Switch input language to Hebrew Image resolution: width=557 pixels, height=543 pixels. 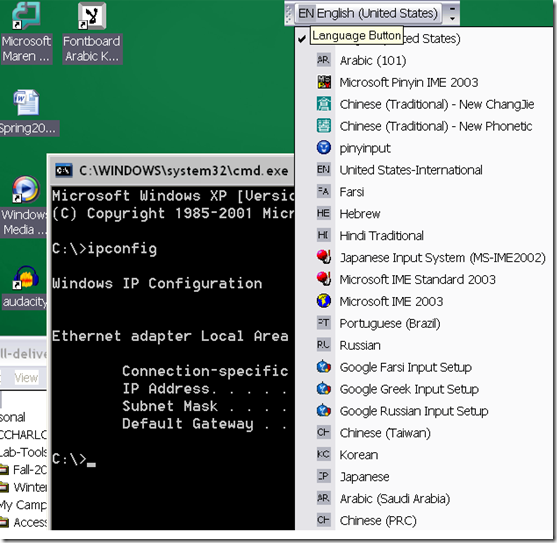424,213
